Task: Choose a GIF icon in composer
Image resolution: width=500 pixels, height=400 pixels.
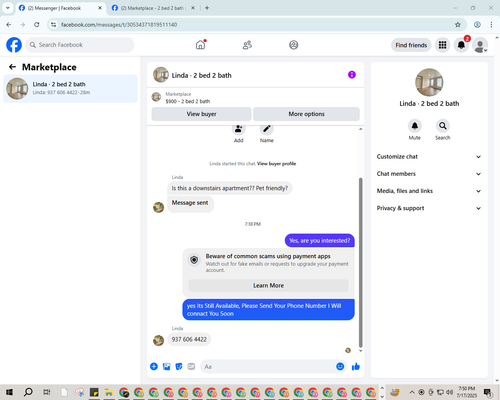Action: 191,367
